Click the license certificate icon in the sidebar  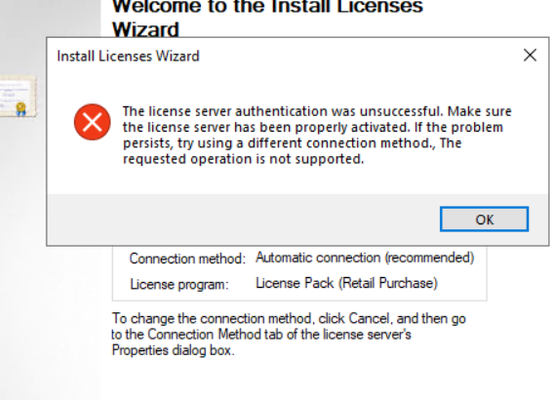pyautogui.click(x=18, y=96)
